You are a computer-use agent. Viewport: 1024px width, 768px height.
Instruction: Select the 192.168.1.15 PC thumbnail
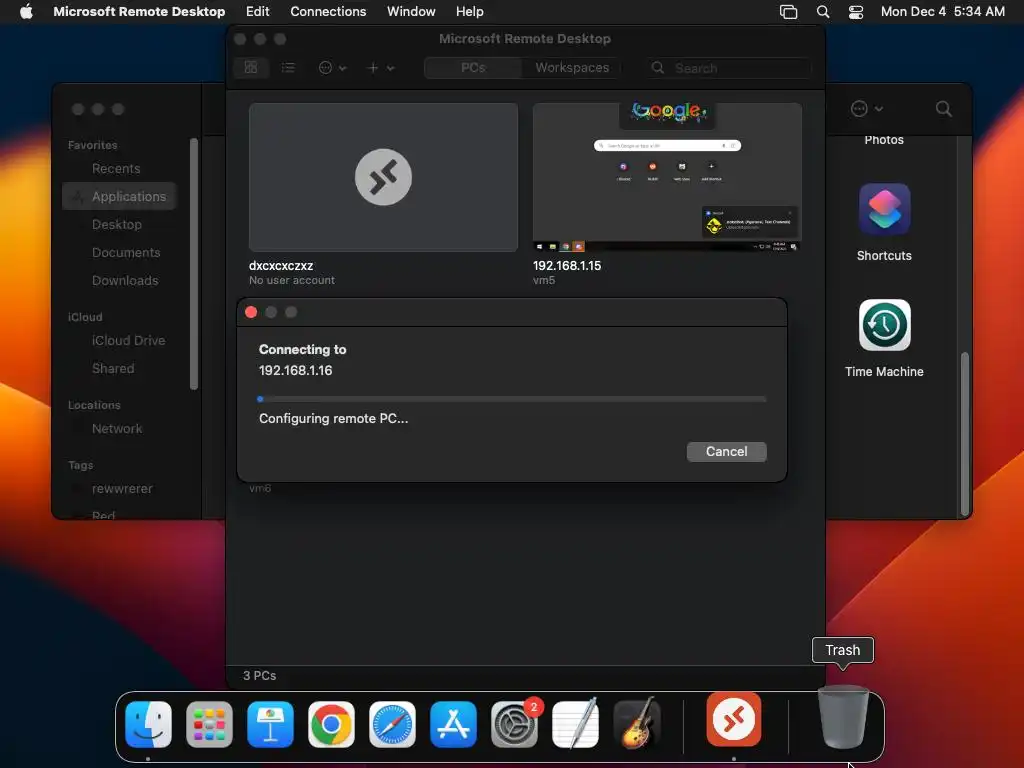coord(667,177)
